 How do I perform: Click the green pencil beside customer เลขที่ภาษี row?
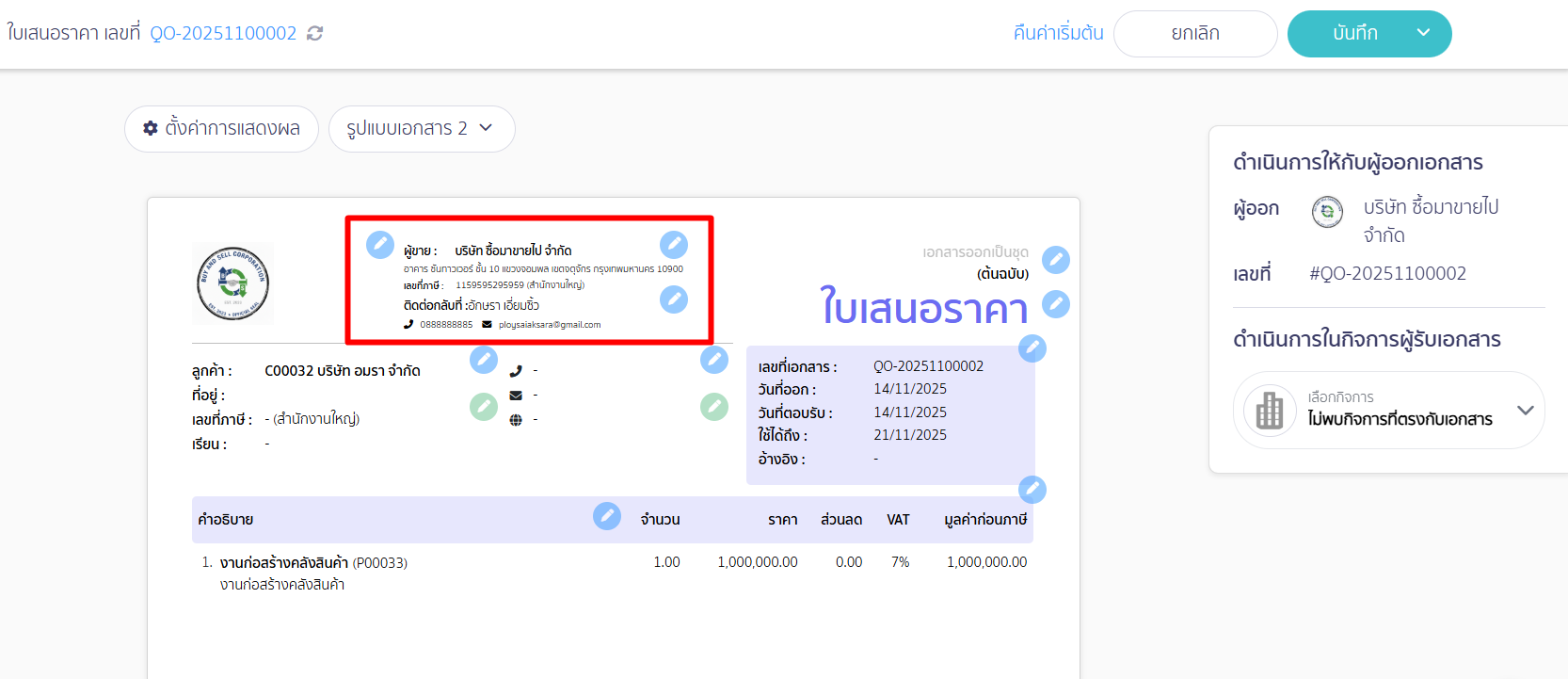point(484,407)
